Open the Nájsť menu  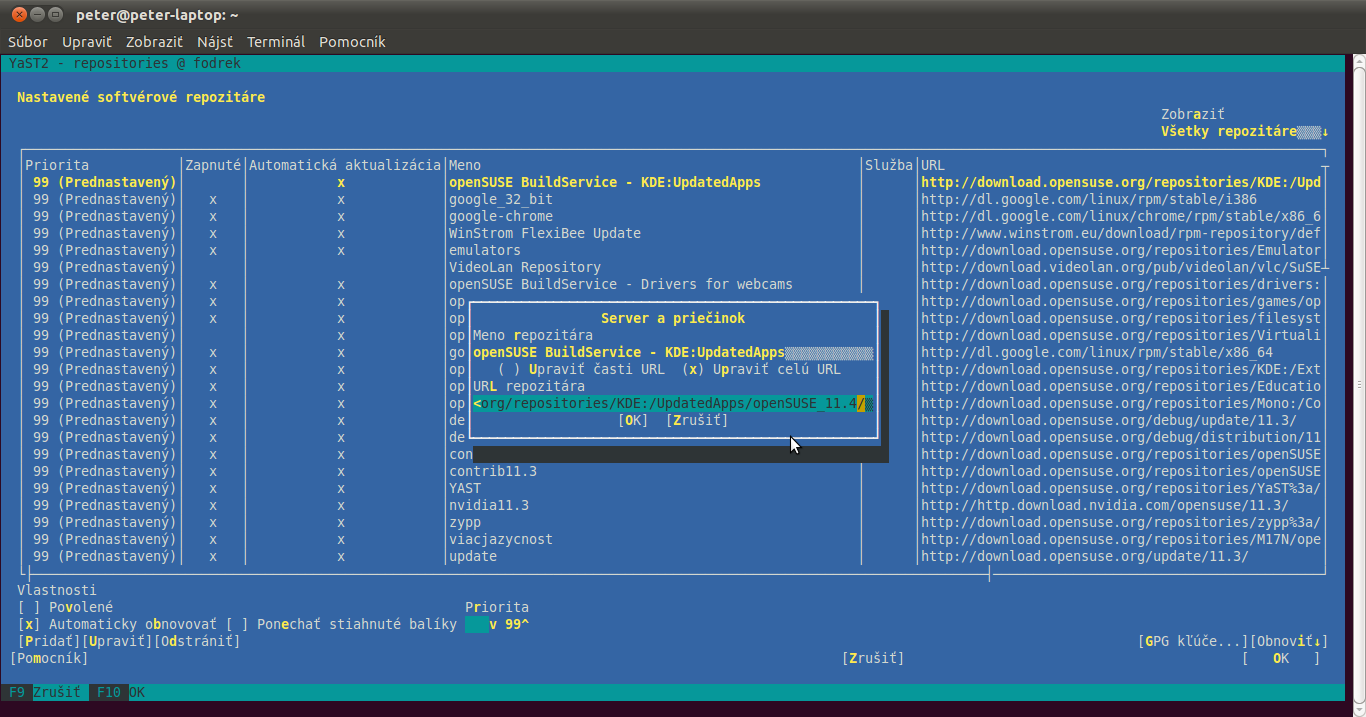click(215, 42)
